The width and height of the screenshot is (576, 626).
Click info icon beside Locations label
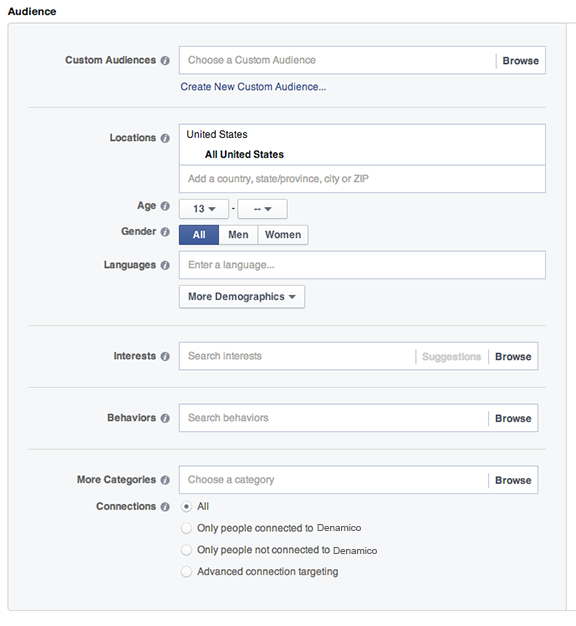click(x=165, y=138)
